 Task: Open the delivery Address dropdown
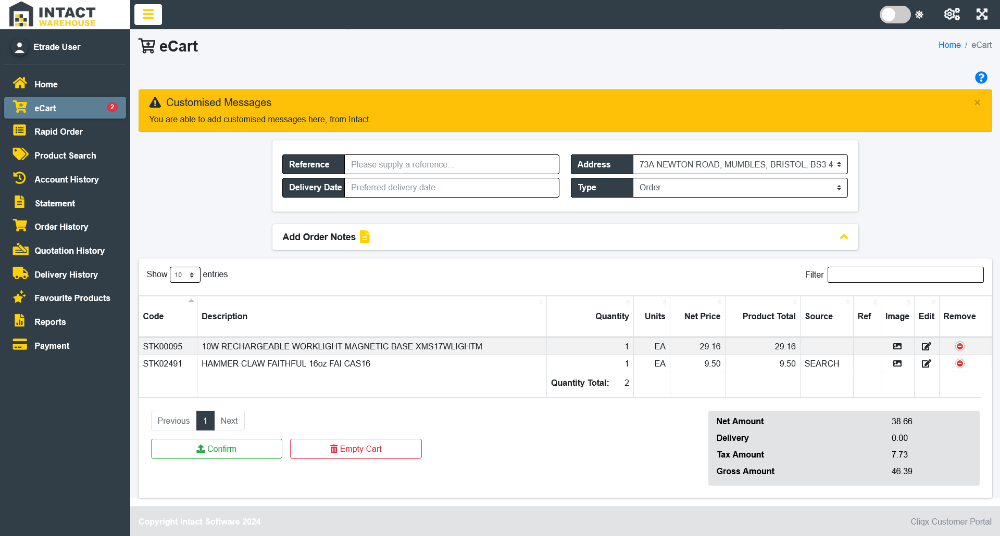(x=740, y=164)
